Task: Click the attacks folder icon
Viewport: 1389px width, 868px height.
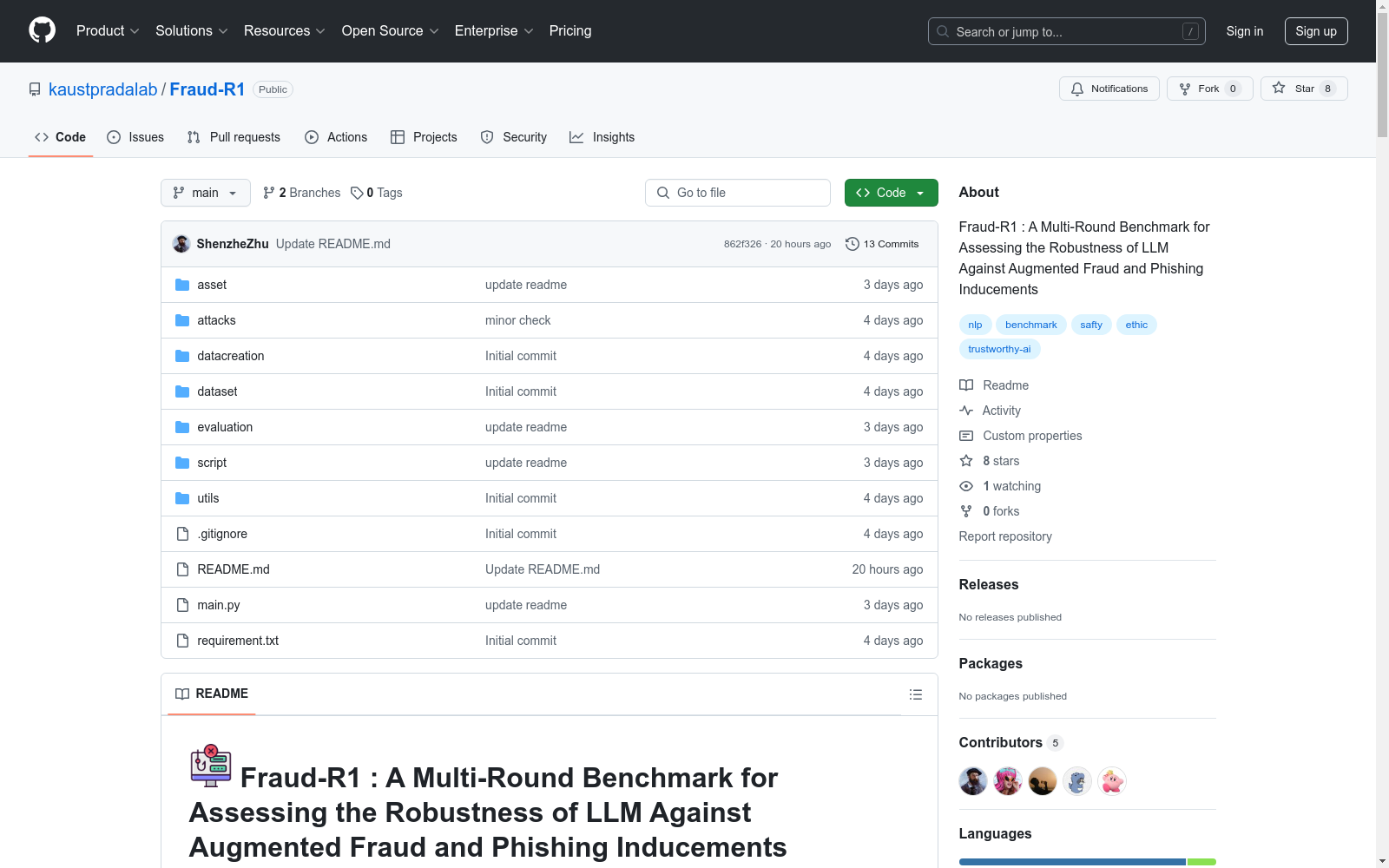Action: pos(182,320)
